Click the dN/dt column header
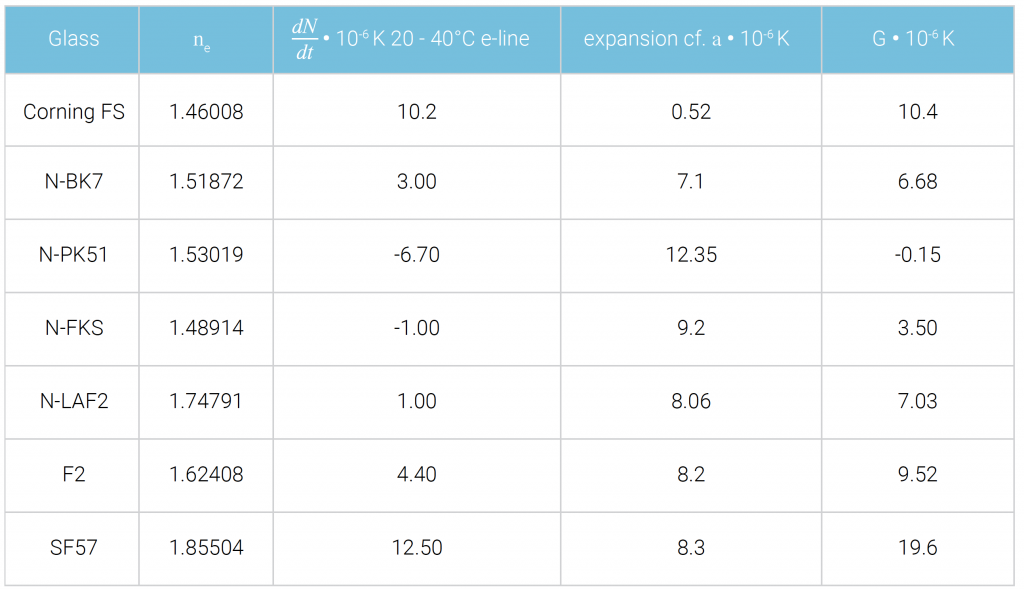1024x589 pixels. 416,40
